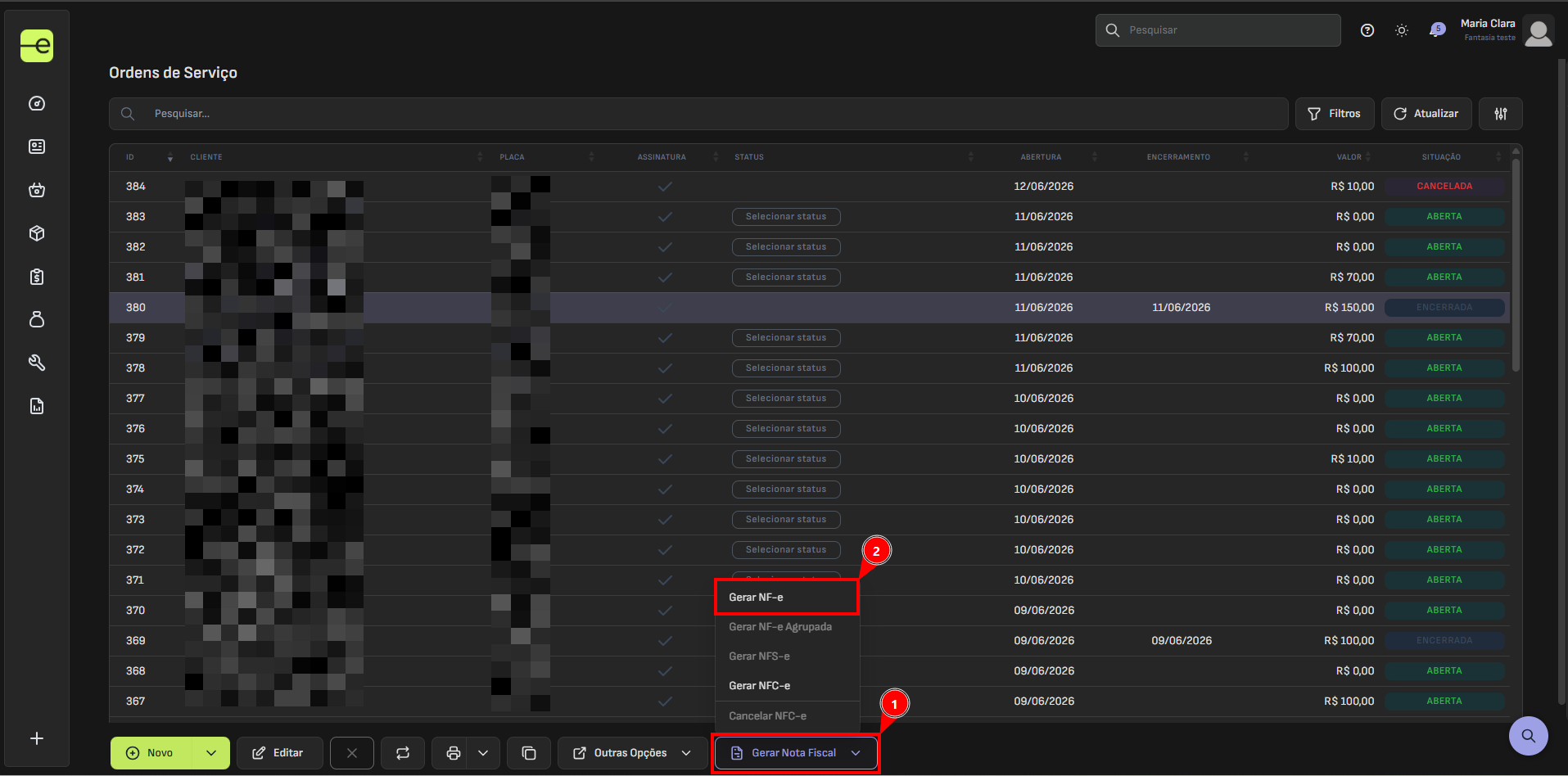Sort by the ABERTURA column header
1568x776 pixels.
pyautogui.click(x=1041, y=157)
